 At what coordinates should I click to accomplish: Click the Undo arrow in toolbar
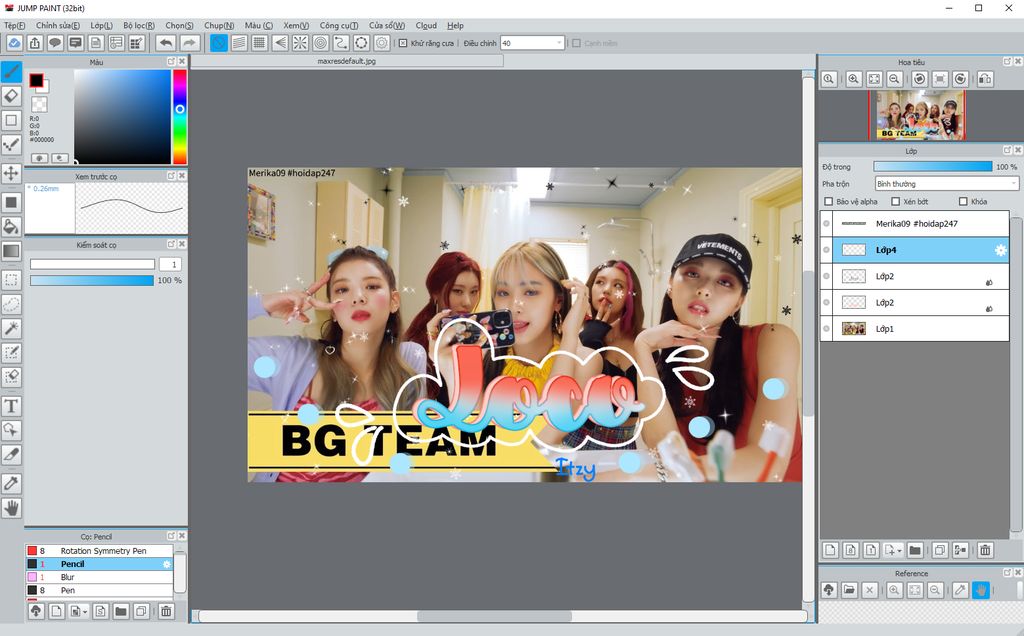pos(167,43)
